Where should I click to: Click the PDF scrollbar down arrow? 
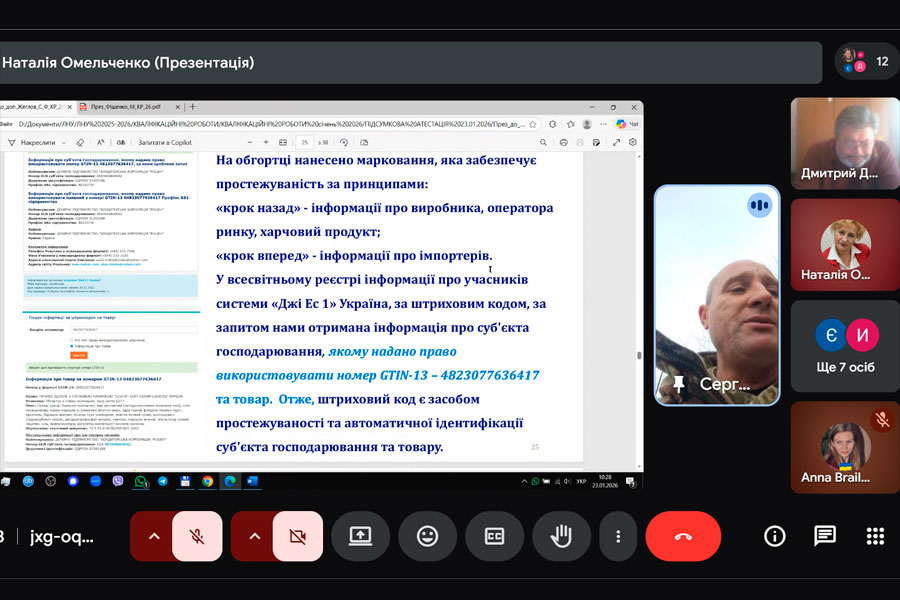(639, 467)
